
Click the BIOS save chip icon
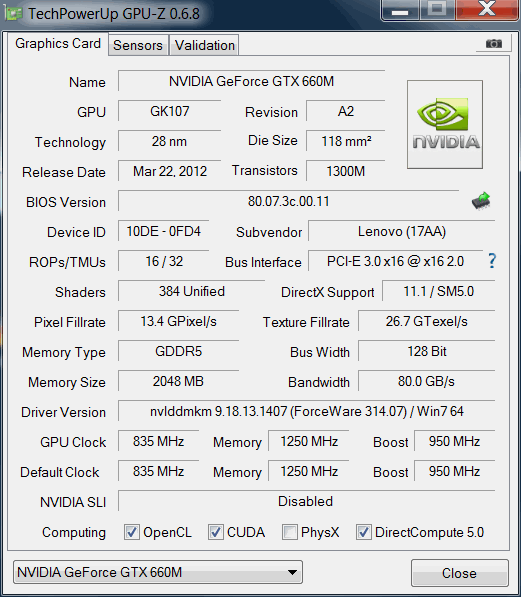tap(481, 201)
